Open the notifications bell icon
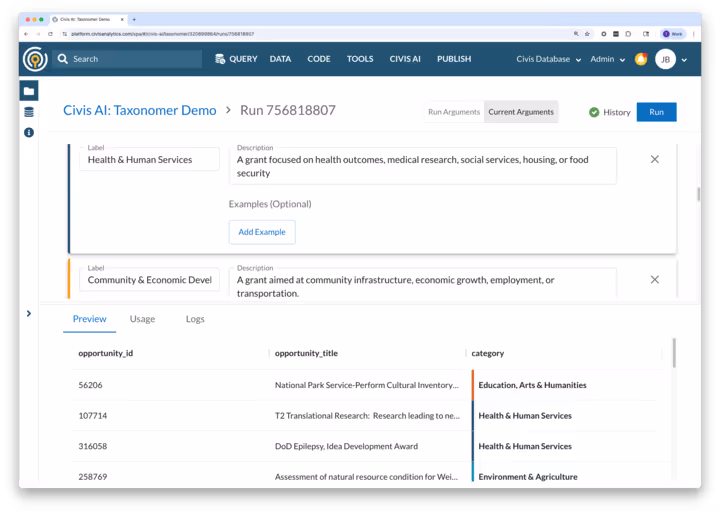The width and height of the screenshot is (720, 513). 641,59
